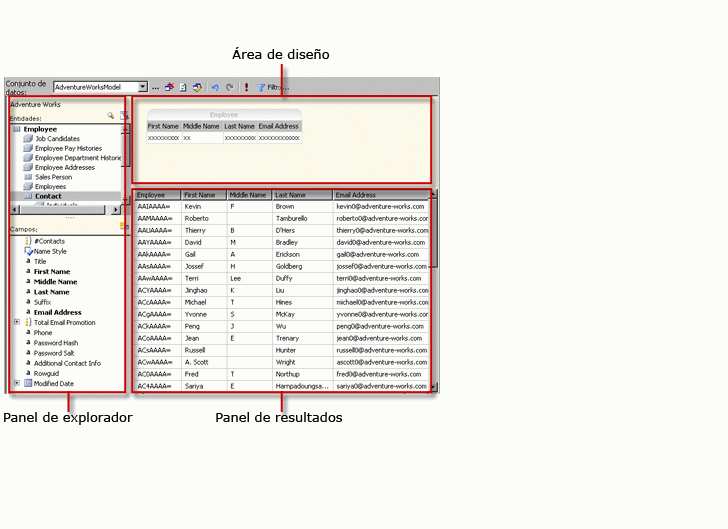The width and height of the screenshot is (728, 529).
Task: Click the query properties icon beside the undo arrow
Action: pyautogui.click(x=197, y=87)
